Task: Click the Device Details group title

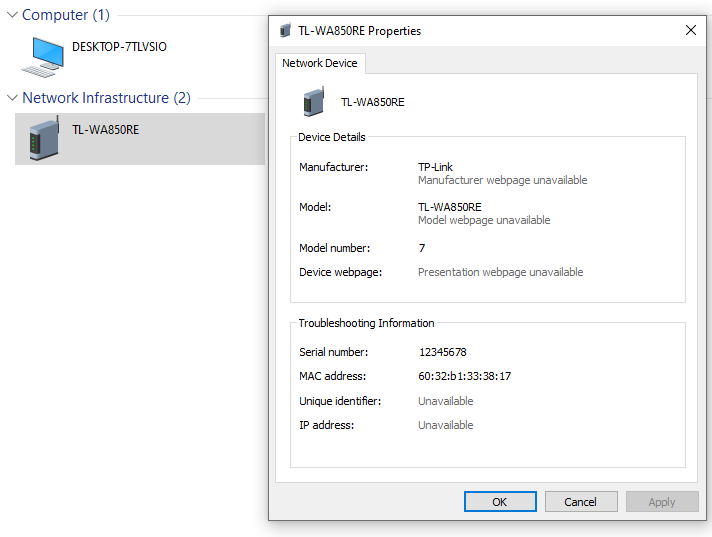Action: (x=332, y=137)
